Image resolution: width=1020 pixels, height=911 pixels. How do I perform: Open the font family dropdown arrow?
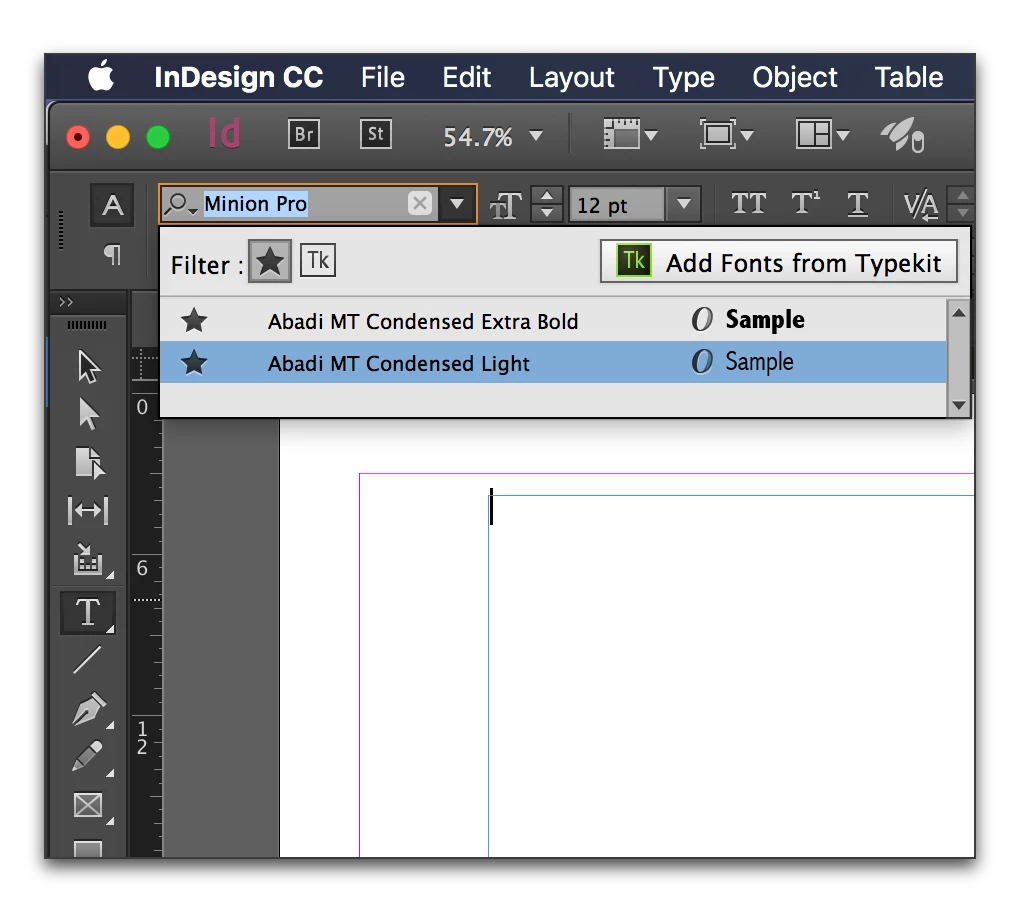click(x=457, y=204)
